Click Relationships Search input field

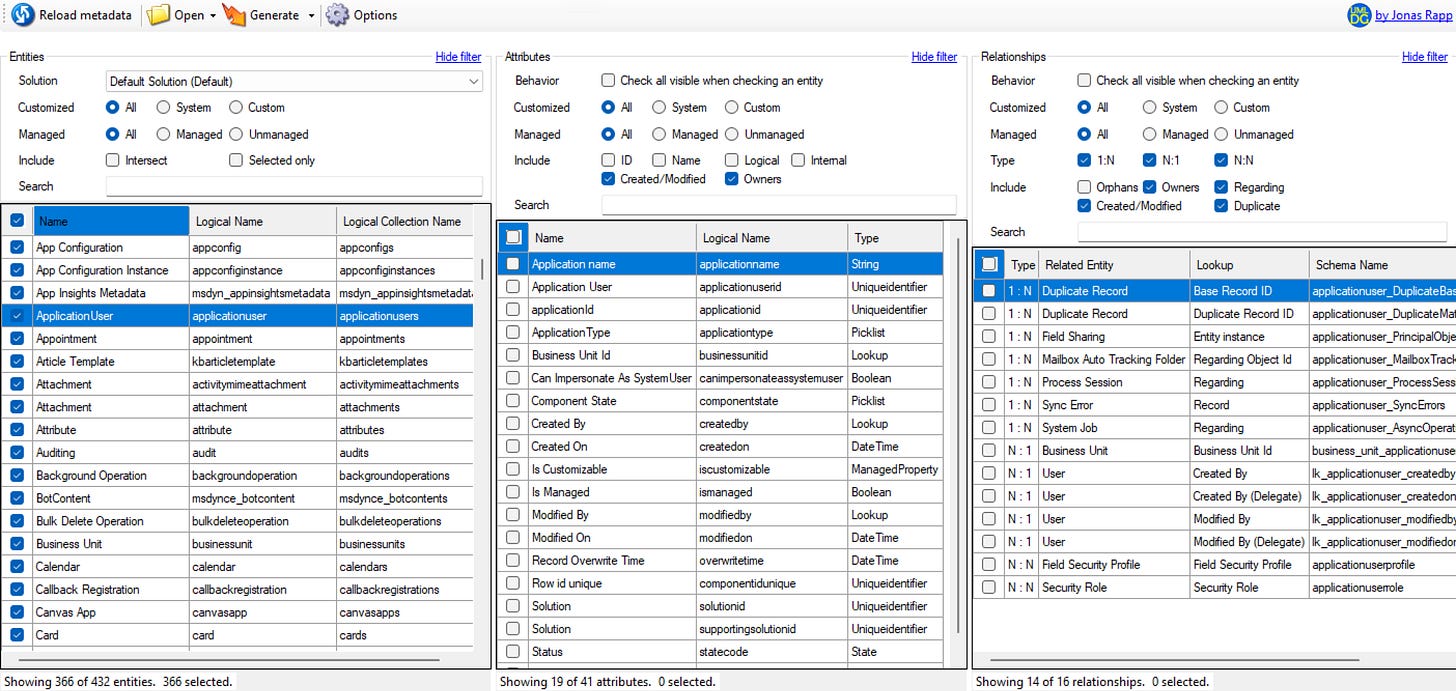point(1262,232)
